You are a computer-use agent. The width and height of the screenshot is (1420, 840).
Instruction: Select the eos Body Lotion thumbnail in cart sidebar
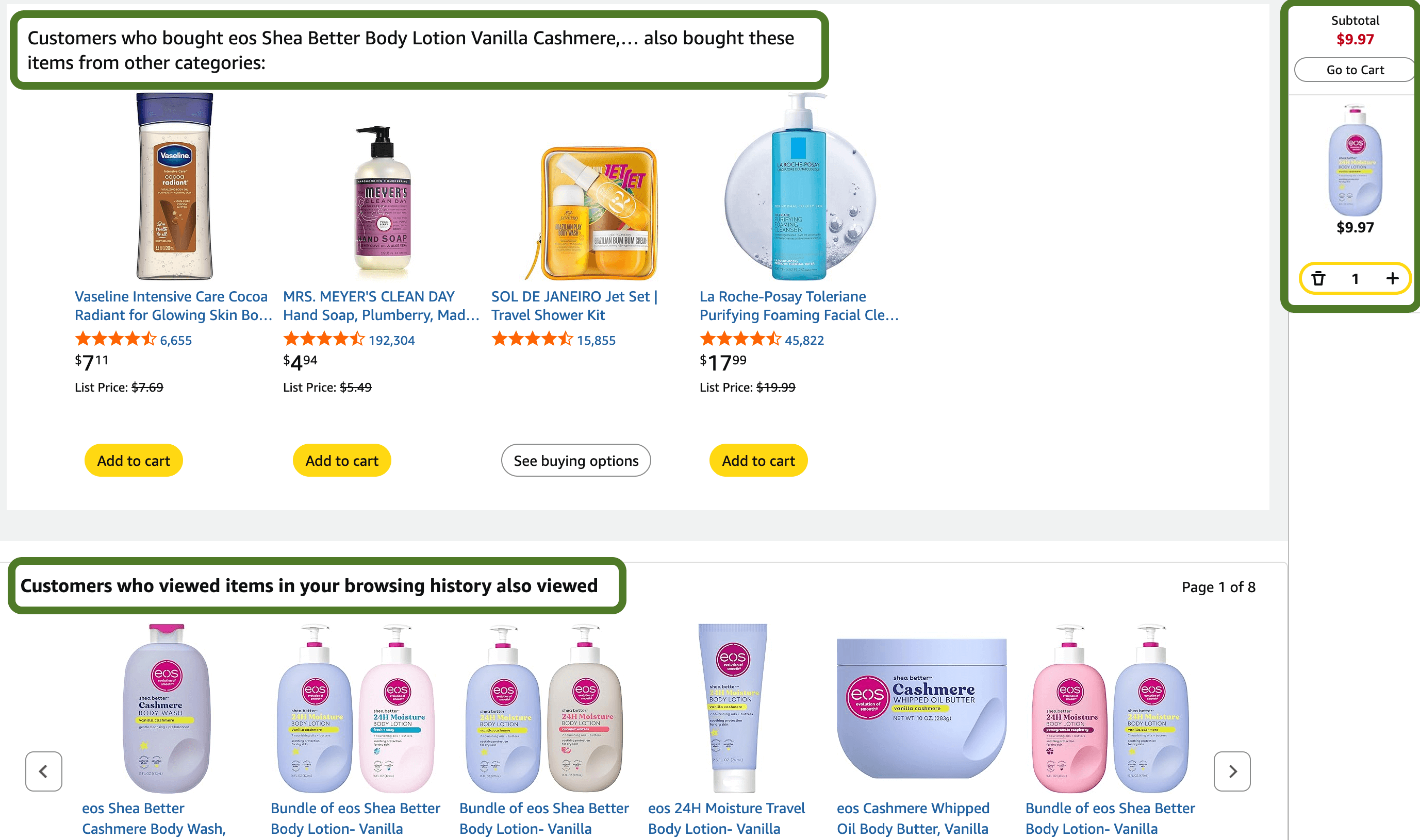tap(1355, 164)
